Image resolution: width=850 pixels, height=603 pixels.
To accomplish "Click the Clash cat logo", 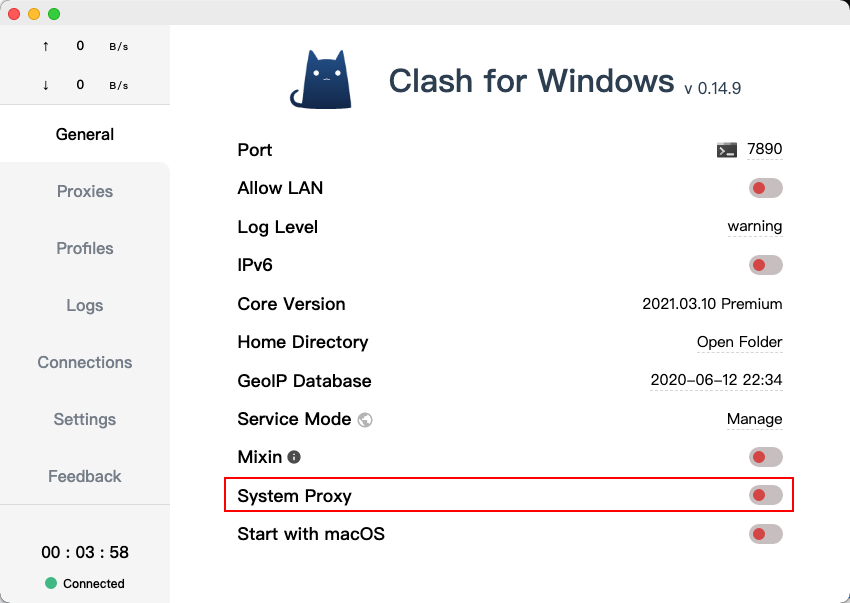I will click(x=320, y=78).
